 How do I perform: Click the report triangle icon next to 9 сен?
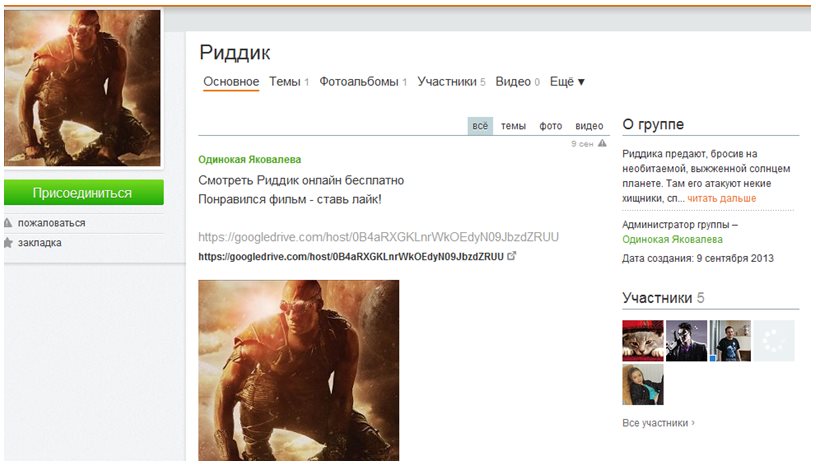(602, 143)
